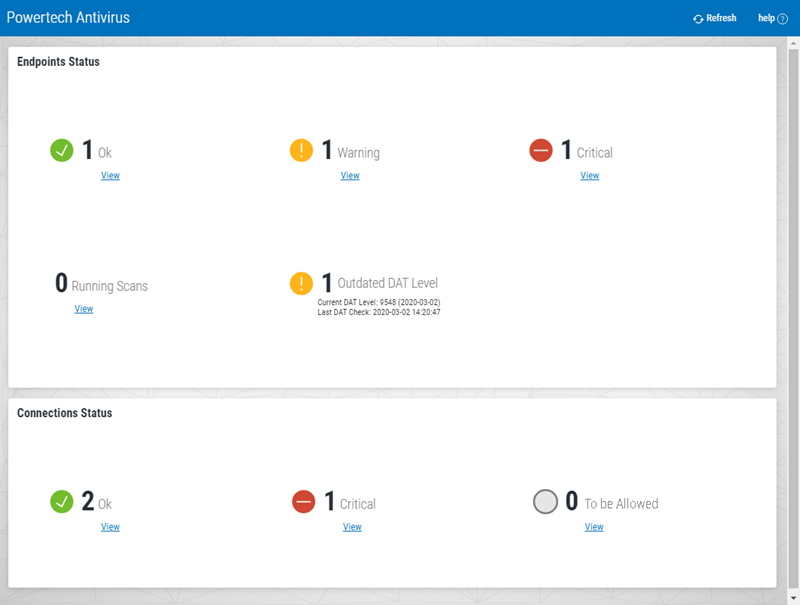Click the vertical scrollbar up arrow

coord(793,44)
